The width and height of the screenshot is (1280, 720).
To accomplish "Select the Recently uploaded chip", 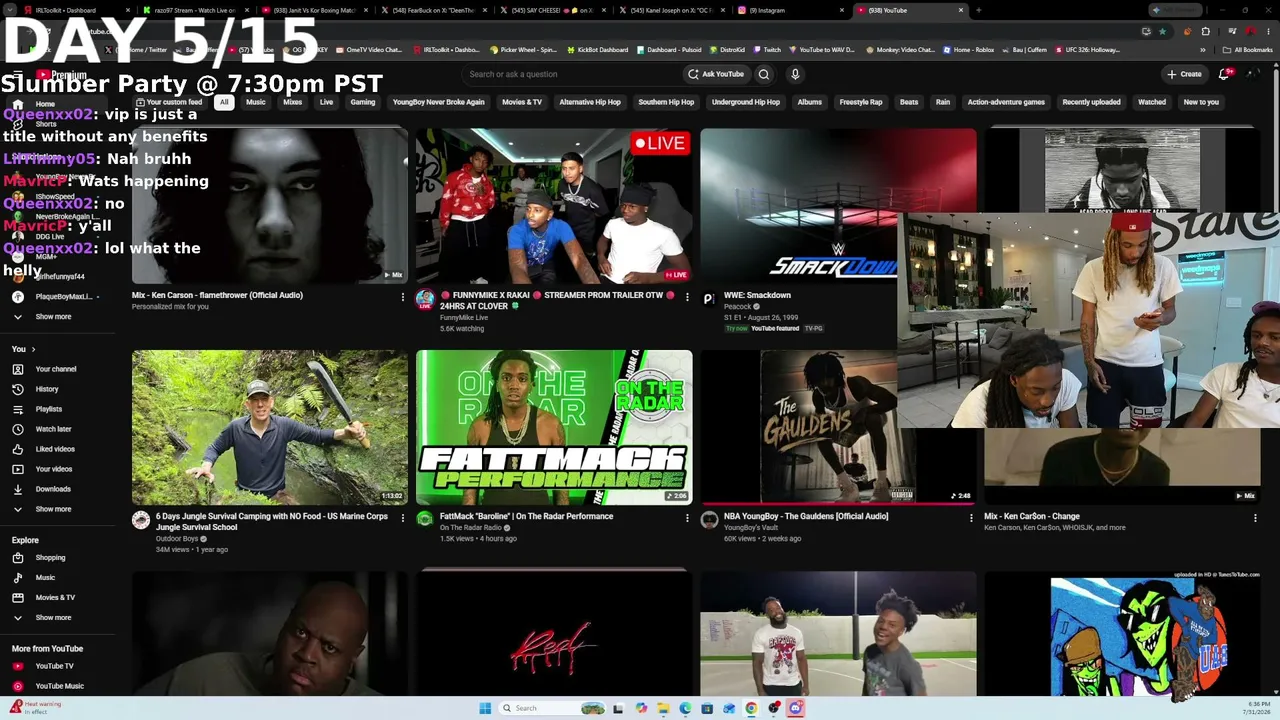I will [x=1091, y=102].
